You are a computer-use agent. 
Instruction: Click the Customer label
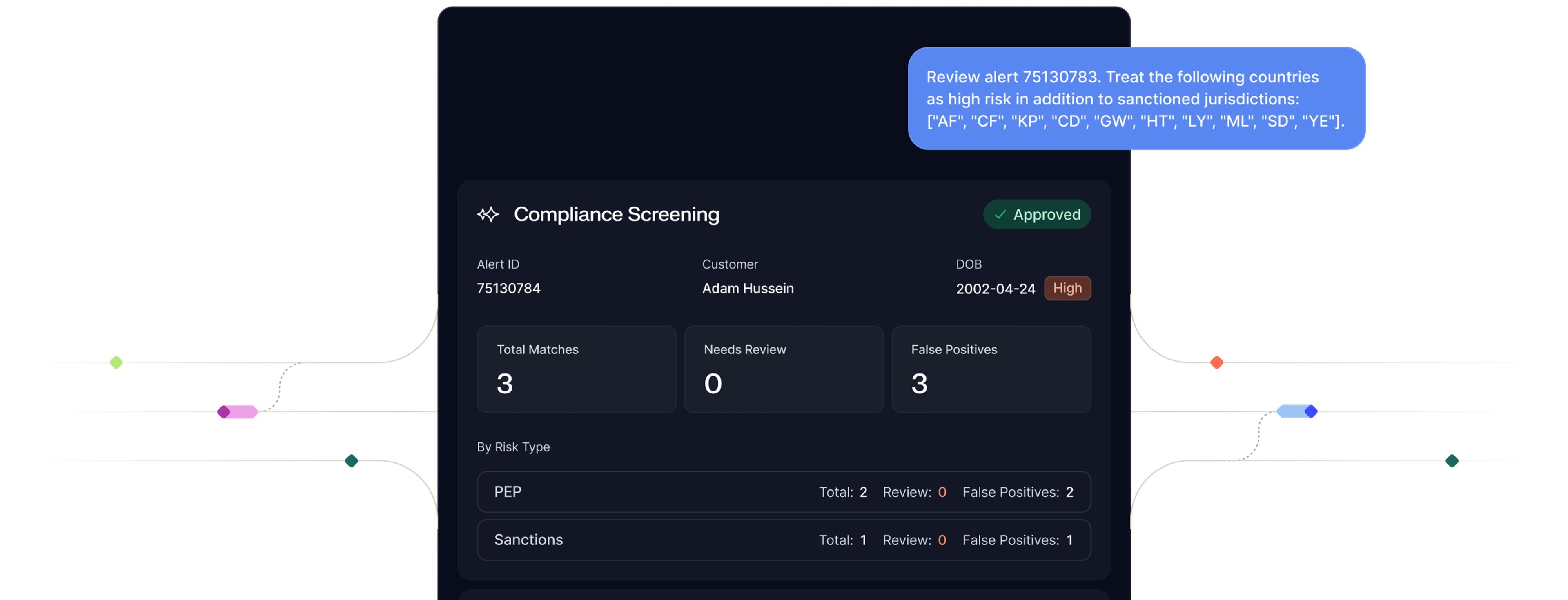click(730, 264)
